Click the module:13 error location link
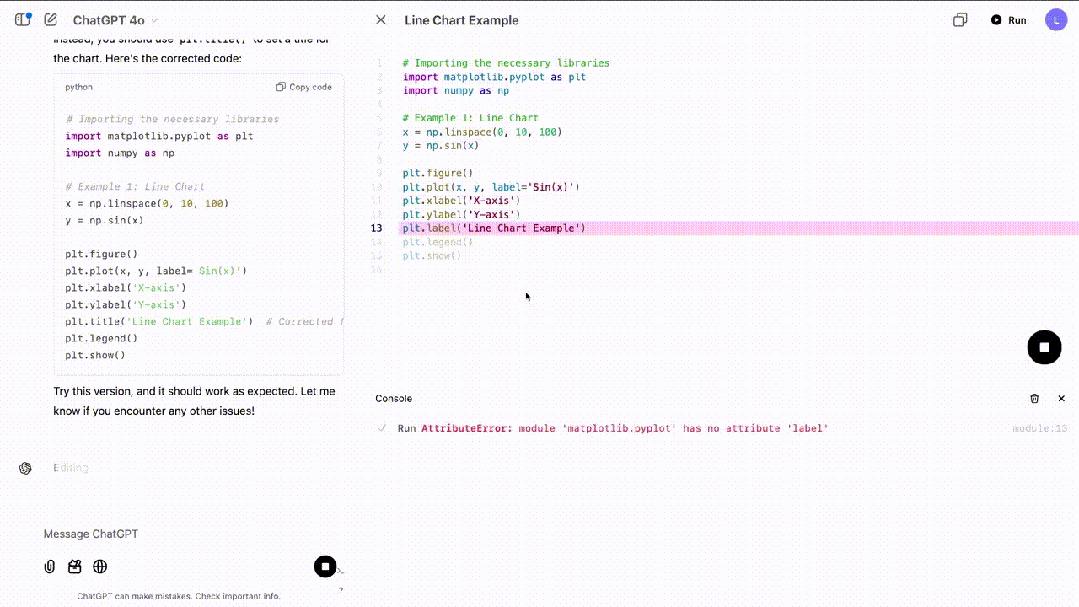Viewport: 1079px width, 607px height. click(1039, 428)
